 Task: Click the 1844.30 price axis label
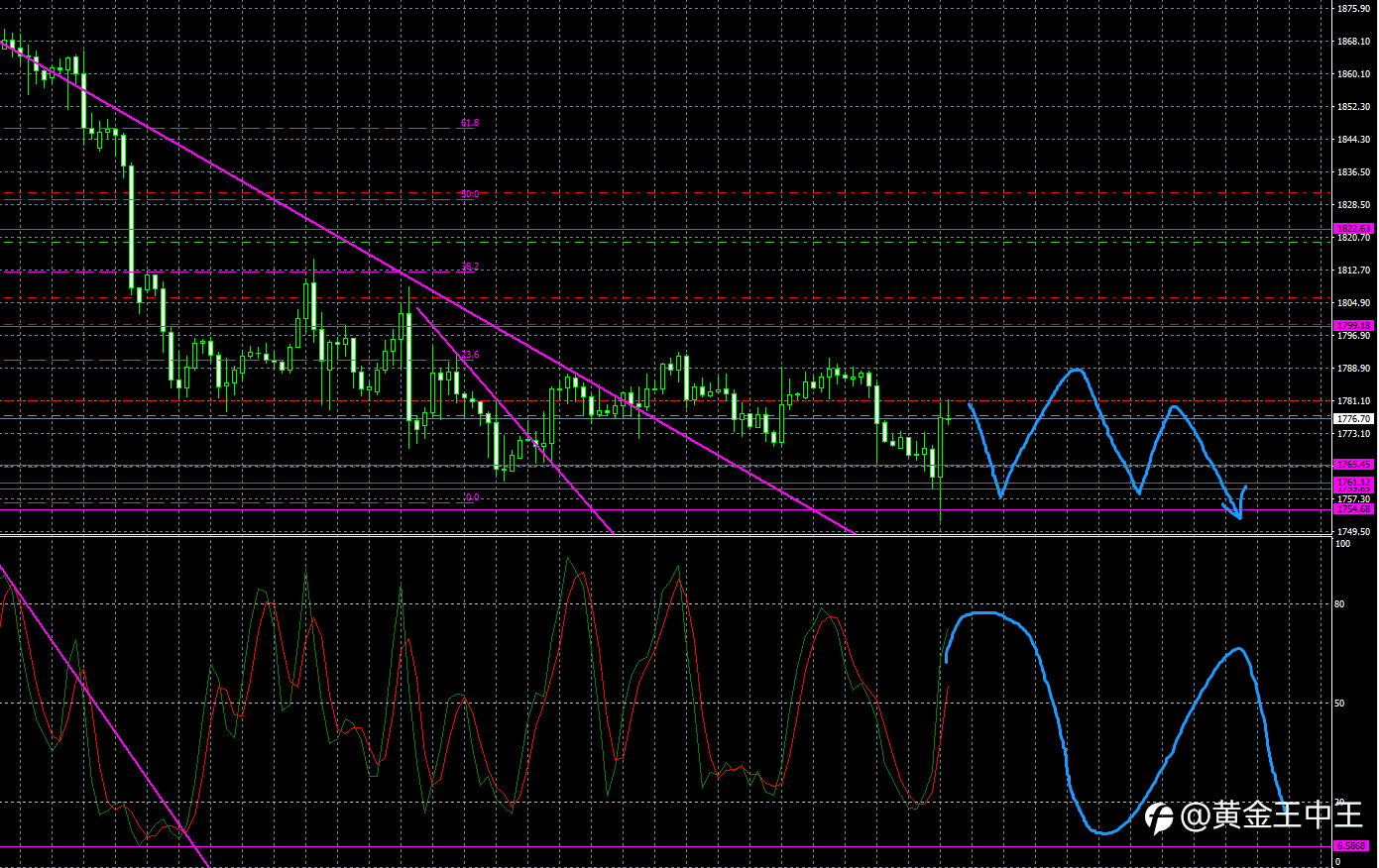[1353, 140]
